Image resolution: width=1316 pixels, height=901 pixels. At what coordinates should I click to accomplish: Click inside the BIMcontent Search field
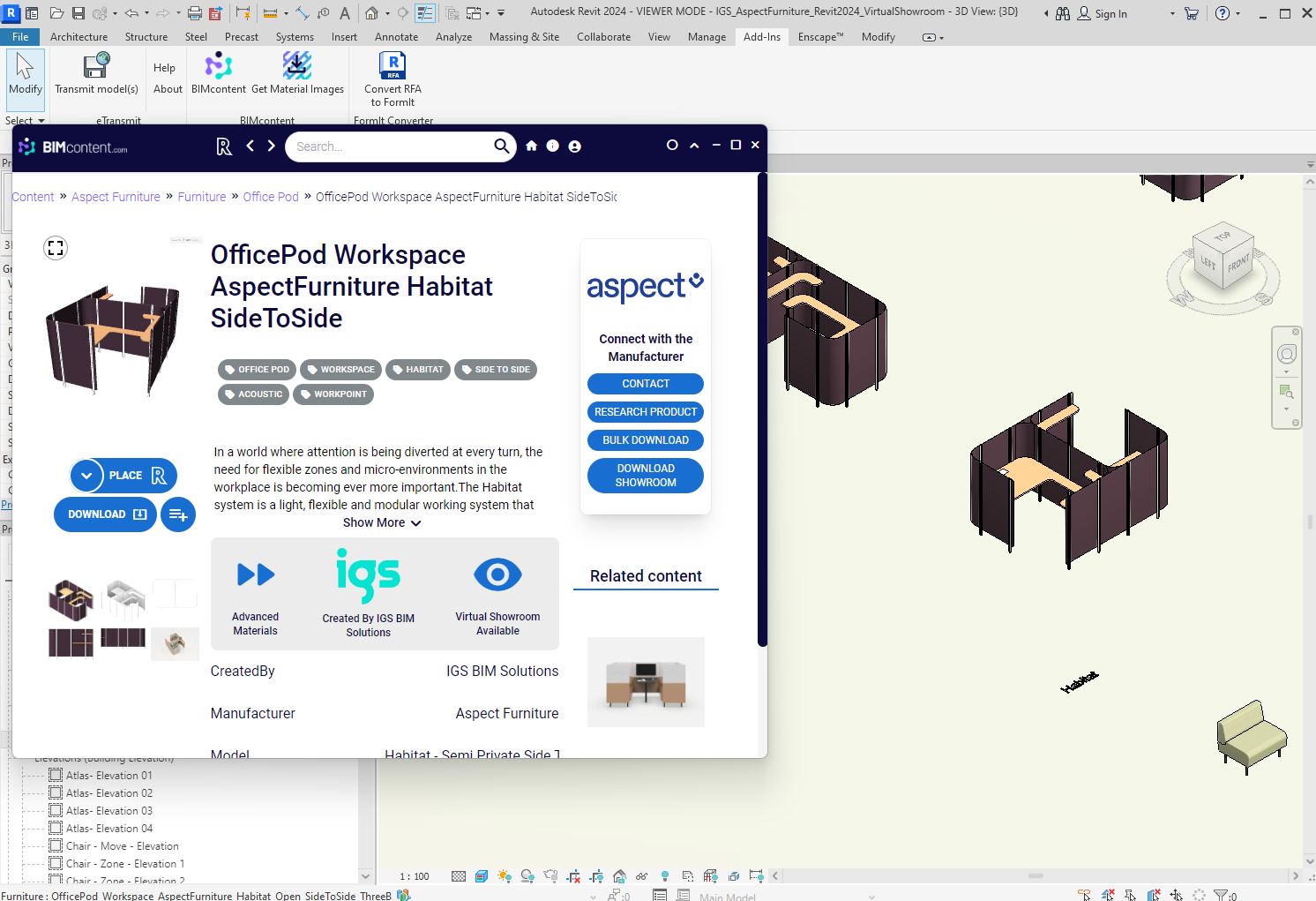click(x=393, y=146)
